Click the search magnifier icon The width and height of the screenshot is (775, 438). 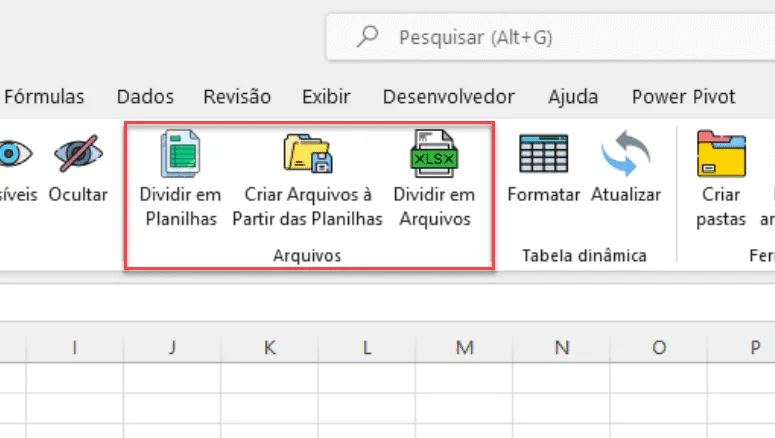point(368,37)
